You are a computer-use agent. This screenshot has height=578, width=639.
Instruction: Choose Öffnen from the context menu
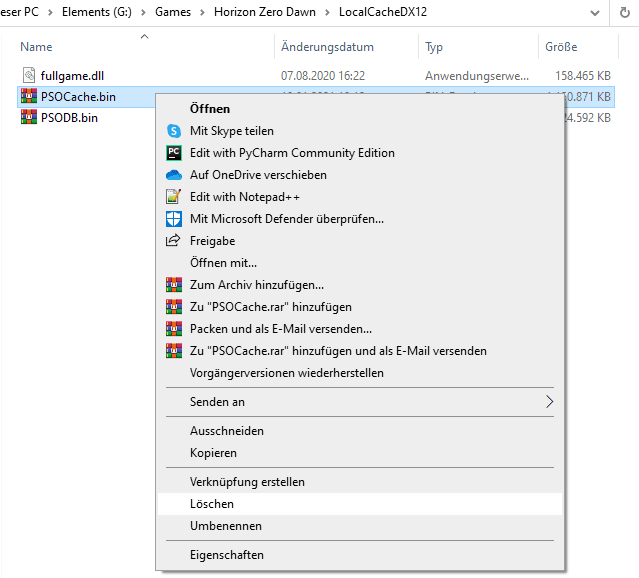coord(360,109)
